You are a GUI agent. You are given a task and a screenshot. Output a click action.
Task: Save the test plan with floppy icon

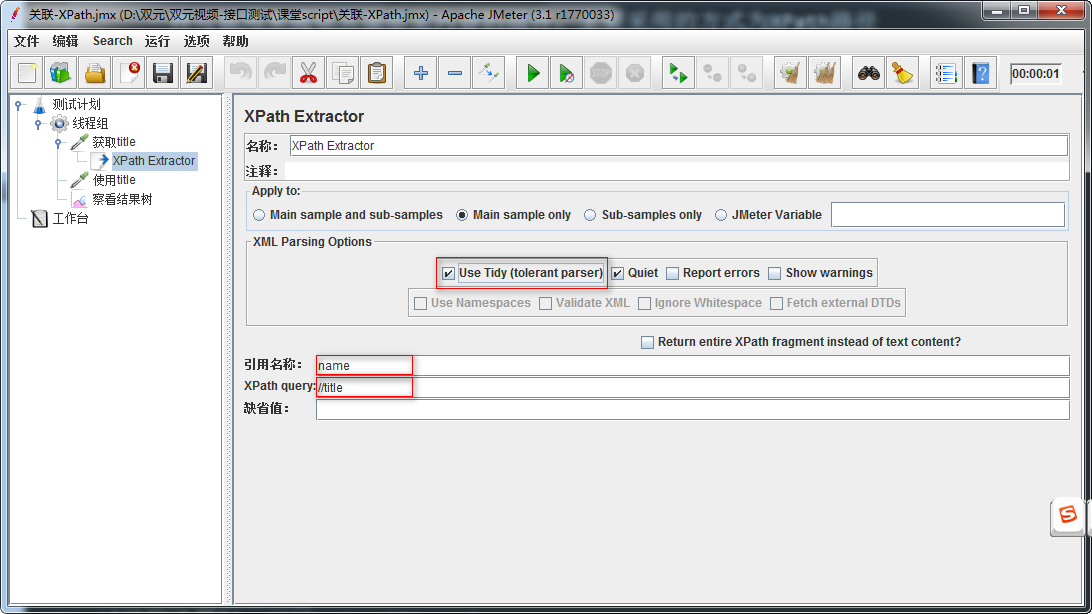[x=163, y=73]
